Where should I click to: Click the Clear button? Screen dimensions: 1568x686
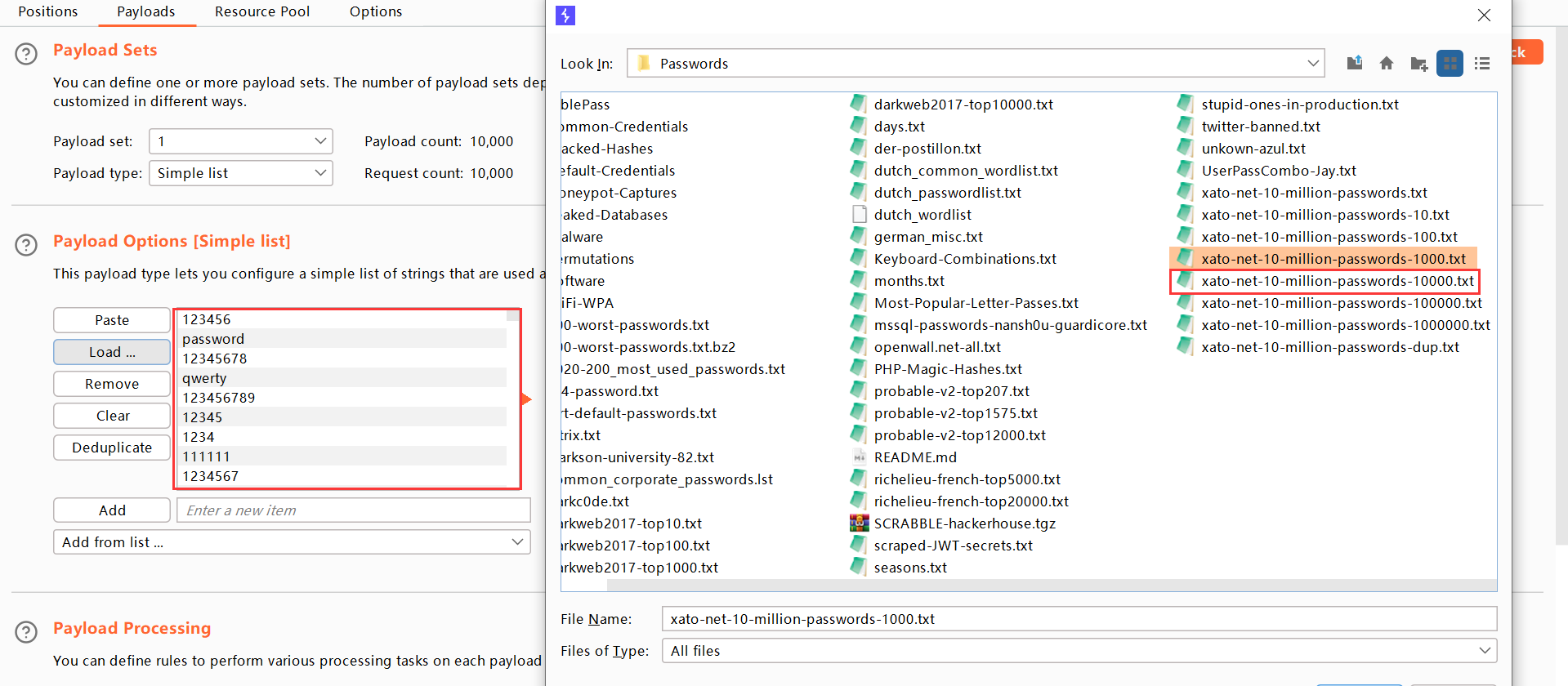coord(112,416)
